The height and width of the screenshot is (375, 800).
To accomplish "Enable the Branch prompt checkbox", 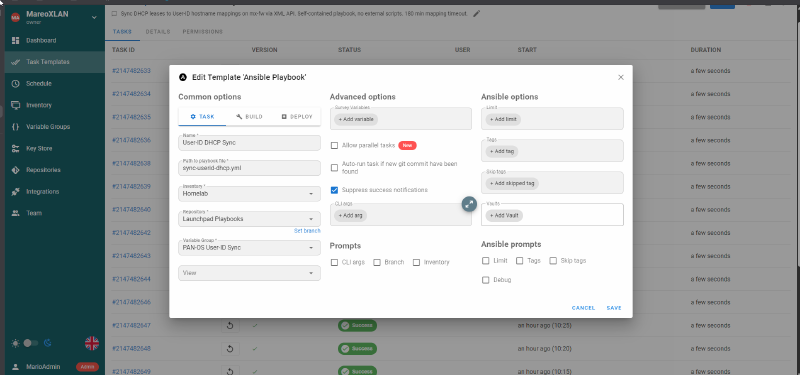I will click(x=377, y=262).
